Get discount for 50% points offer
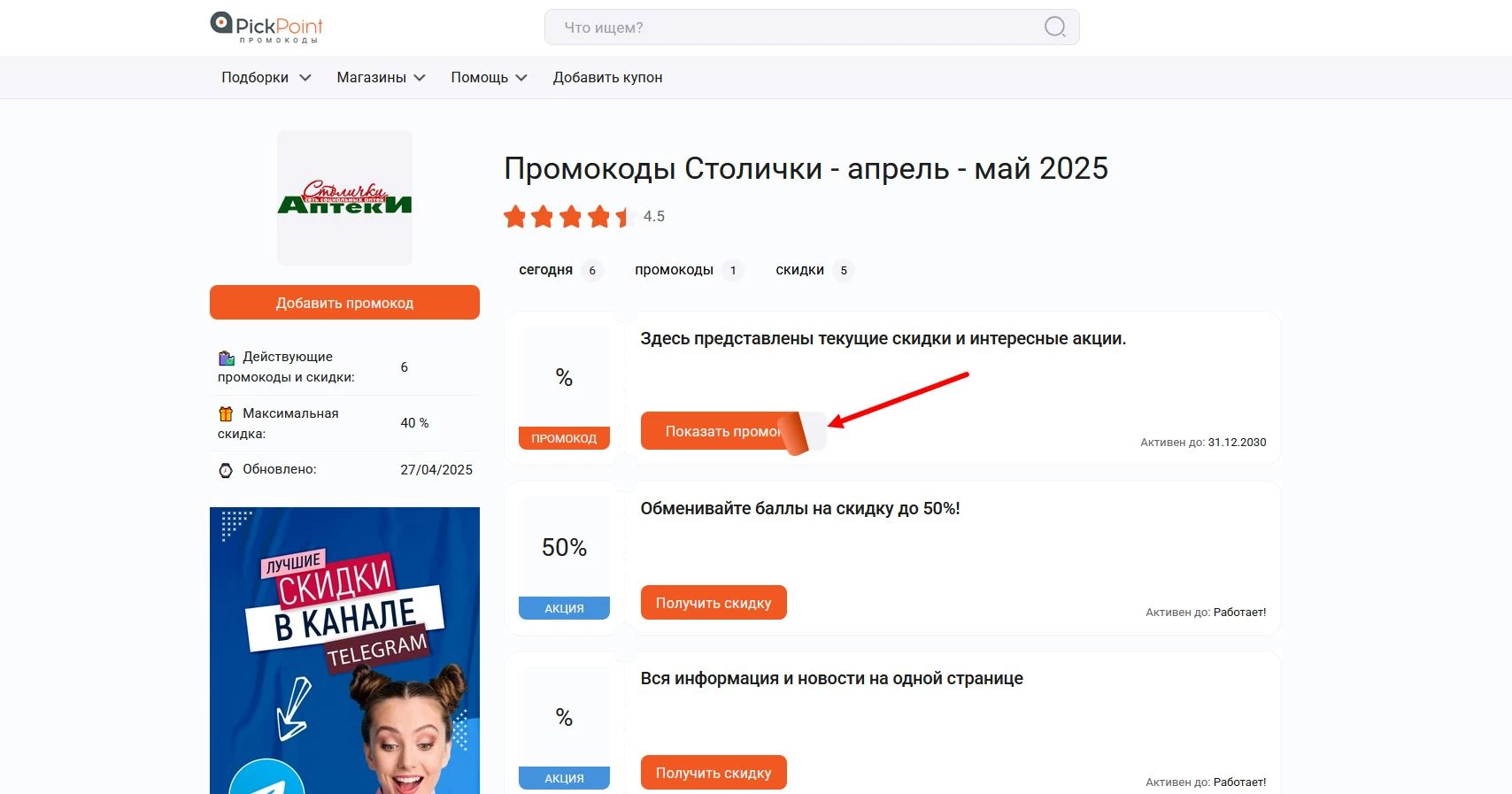The height and width of the screenshot is (794, 1512). coord(714,603)
